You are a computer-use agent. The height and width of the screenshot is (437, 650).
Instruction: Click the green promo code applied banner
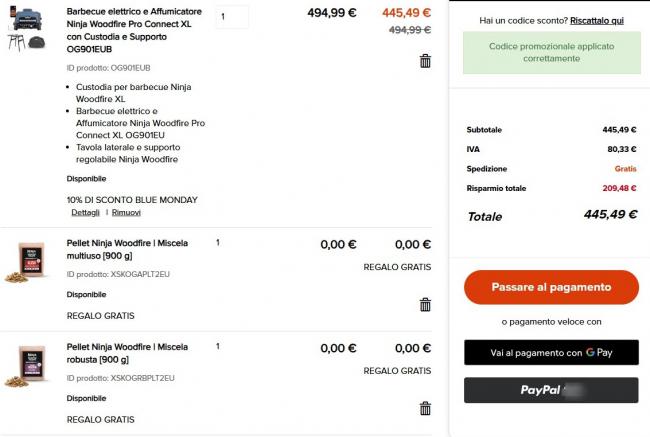click(x=551, y=52)
